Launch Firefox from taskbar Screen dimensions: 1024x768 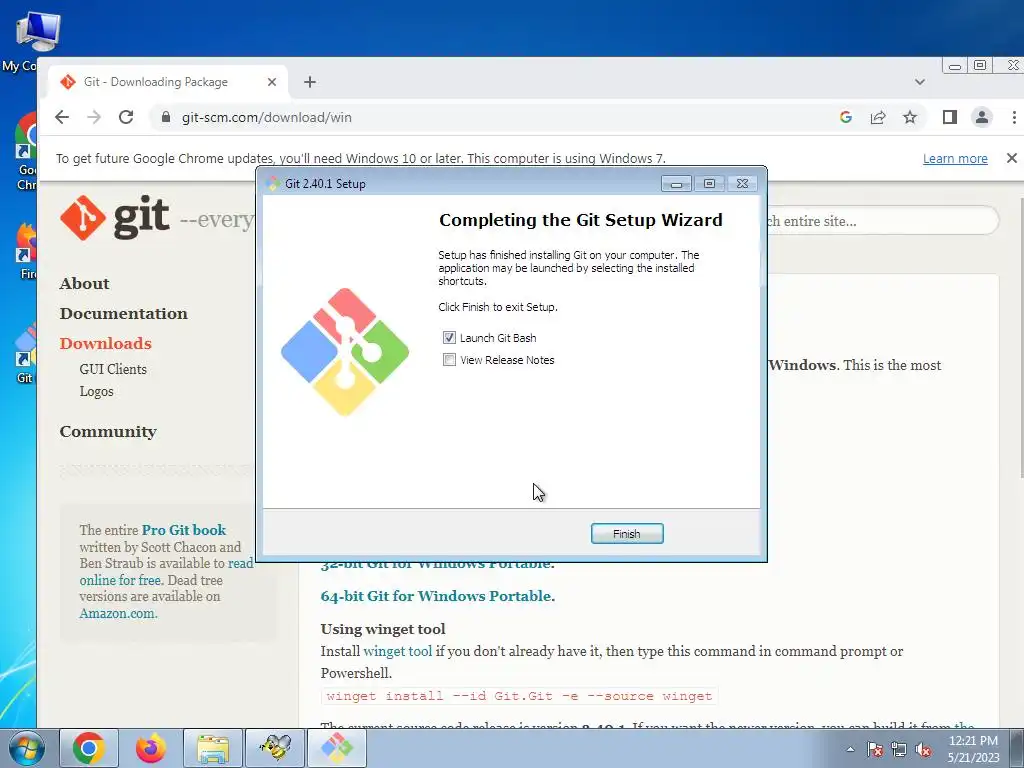(x=151, y=748)
